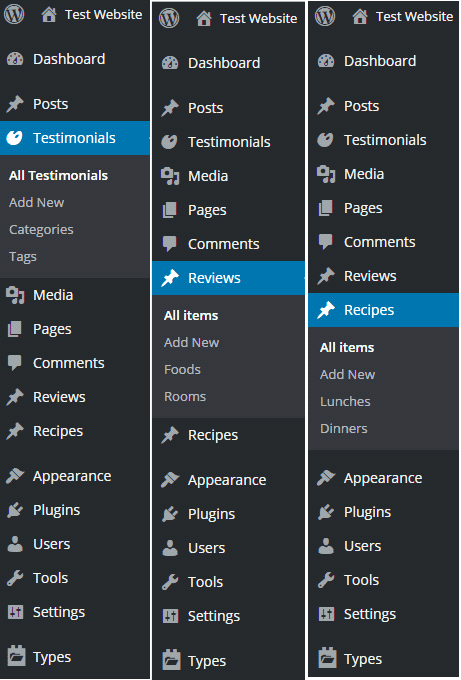Screen dimensions: 461x680
Task: Select All items under Reviews
Action: tap(191, 315)
